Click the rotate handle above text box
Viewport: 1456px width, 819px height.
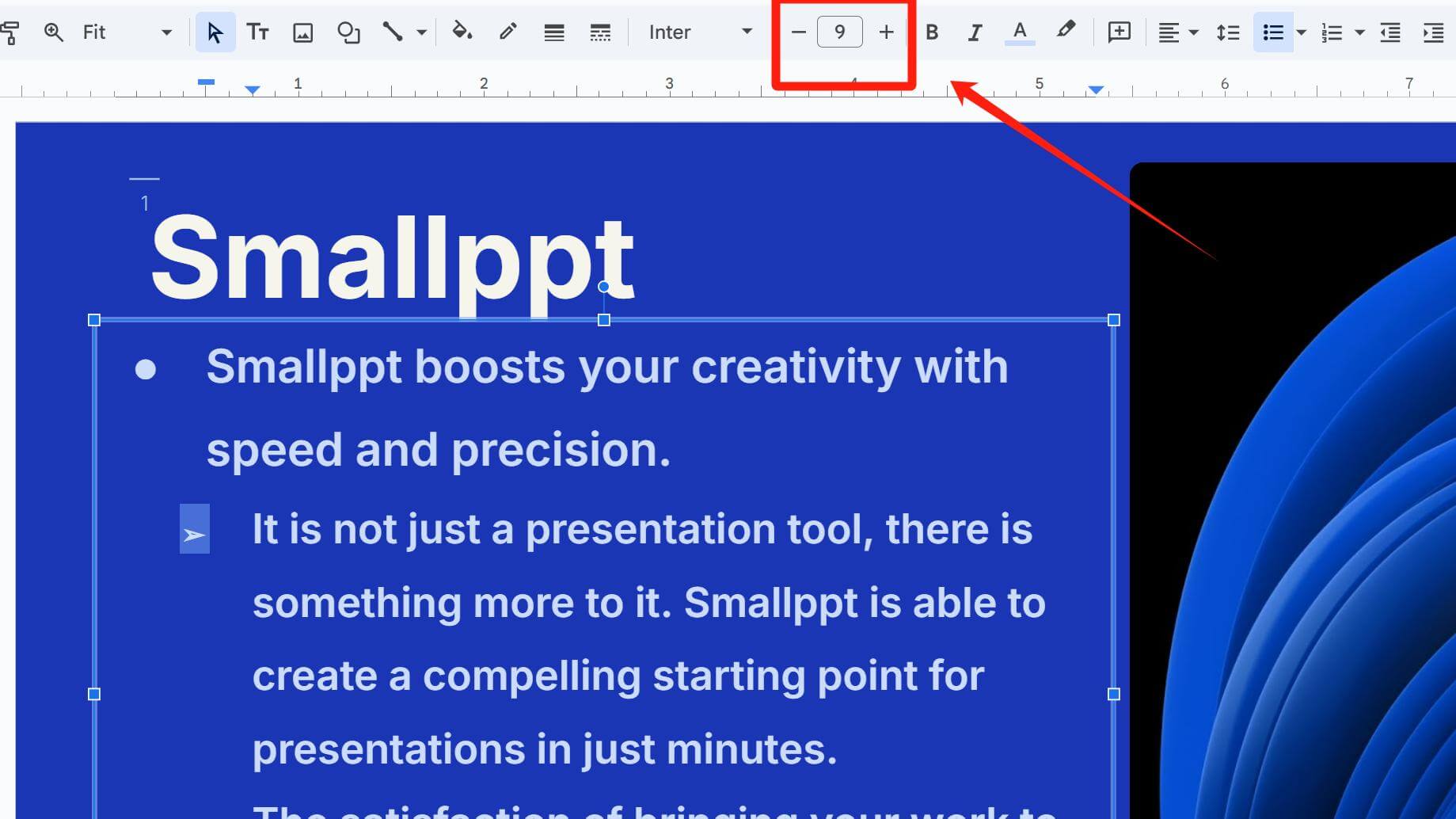604,287
